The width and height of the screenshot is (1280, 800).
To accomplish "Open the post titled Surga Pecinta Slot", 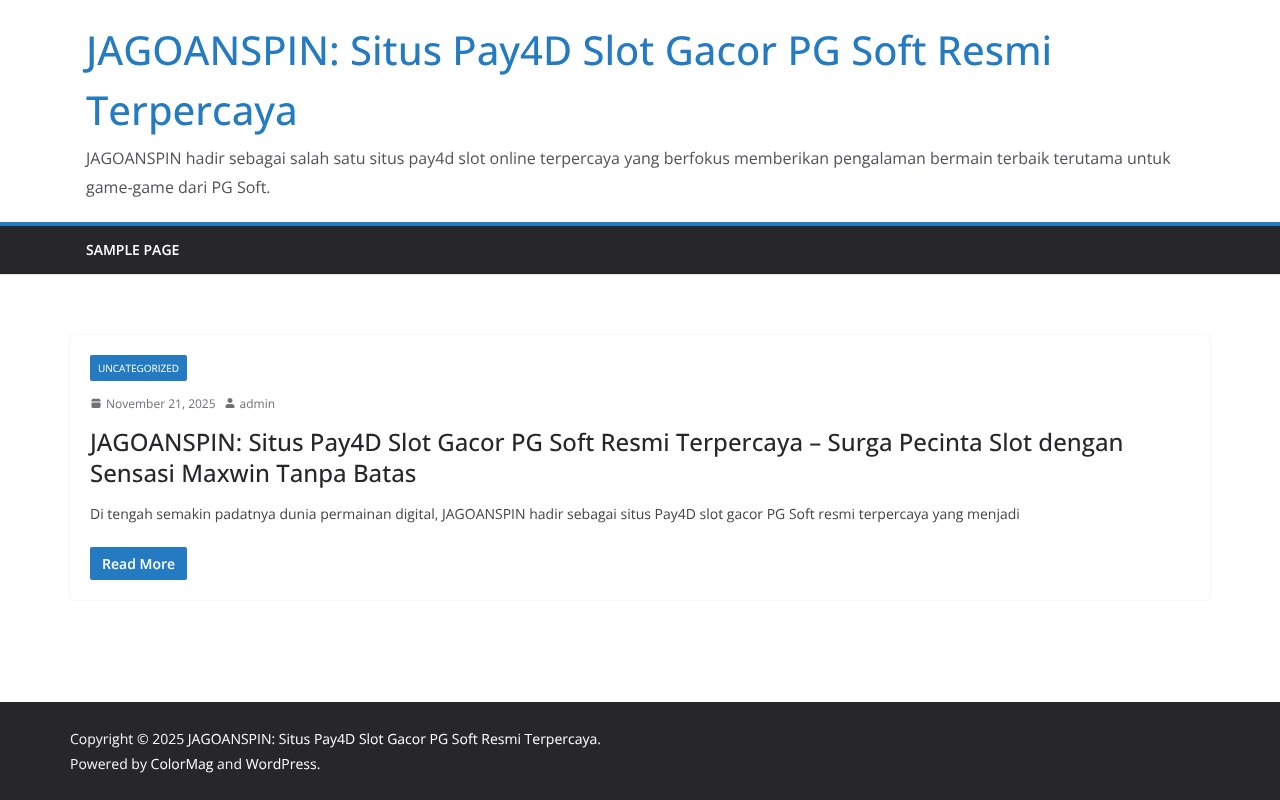I will tap(606, 458).
